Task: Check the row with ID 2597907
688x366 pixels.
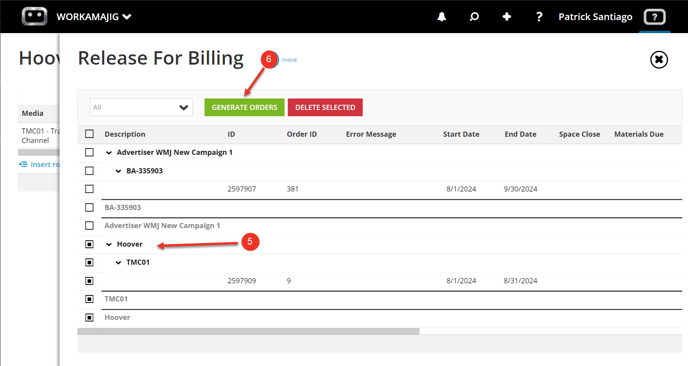Action: [x=89, y=189]
